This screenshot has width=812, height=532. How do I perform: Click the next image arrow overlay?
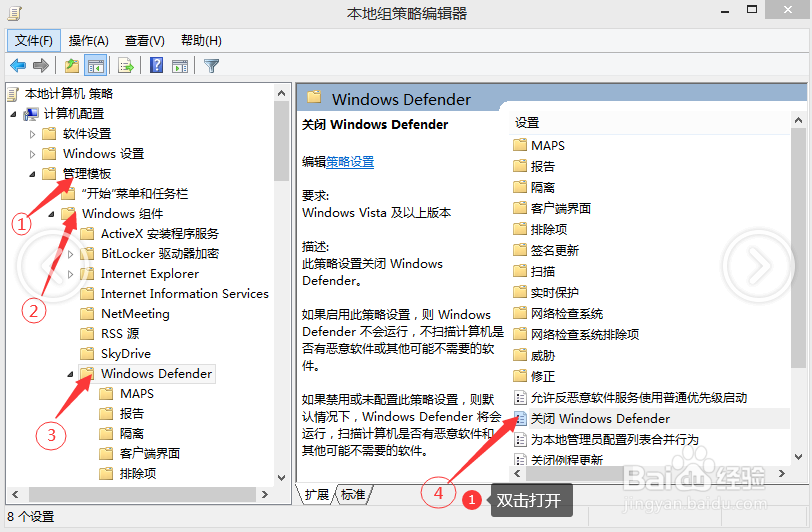[x=759, y=266]
